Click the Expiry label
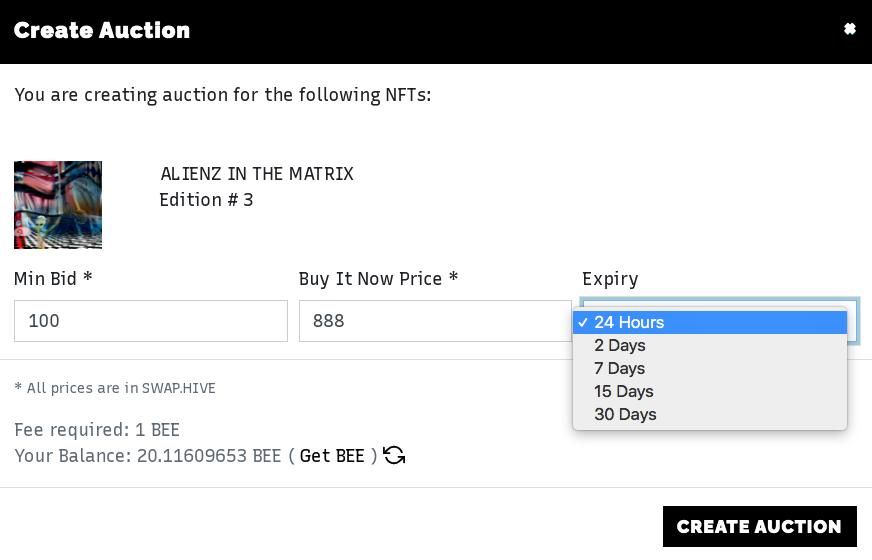The height and width of the screenshot is (560, 872). click(610, 279)
